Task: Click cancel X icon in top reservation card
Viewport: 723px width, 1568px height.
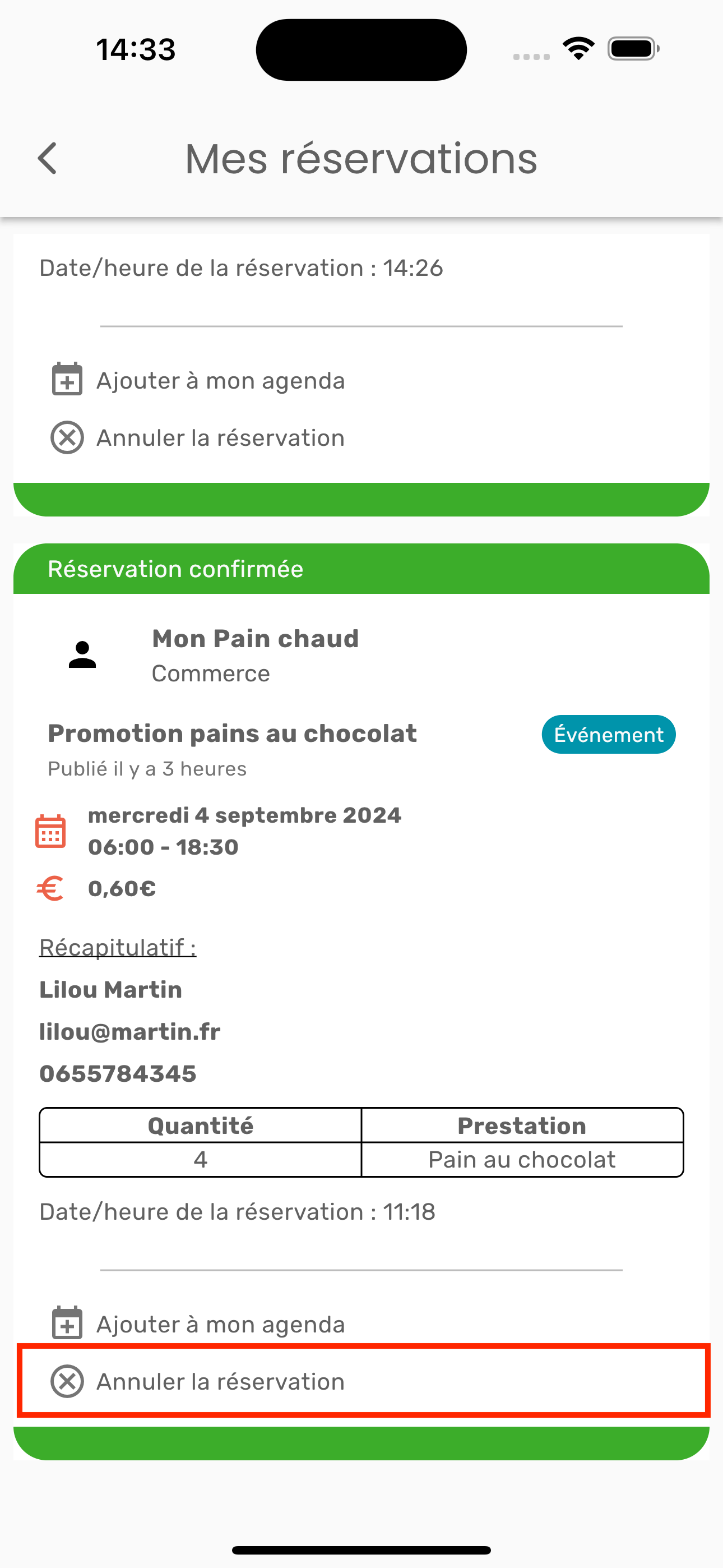Action: [67, 437]
